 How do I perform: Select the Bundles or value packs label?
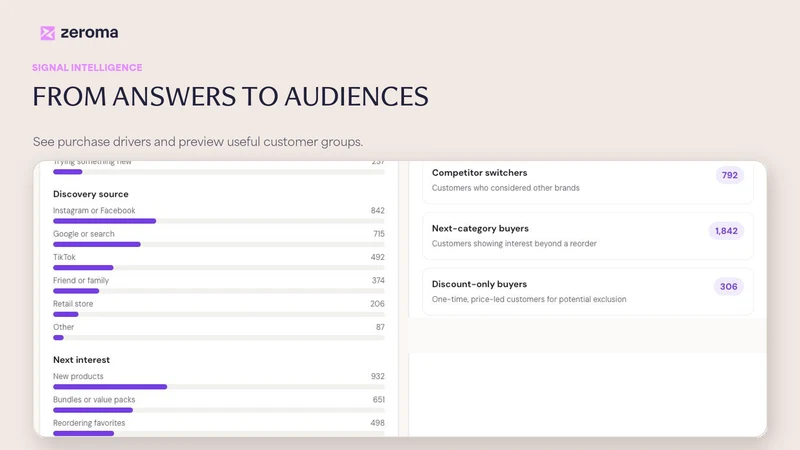coord(94,399)
